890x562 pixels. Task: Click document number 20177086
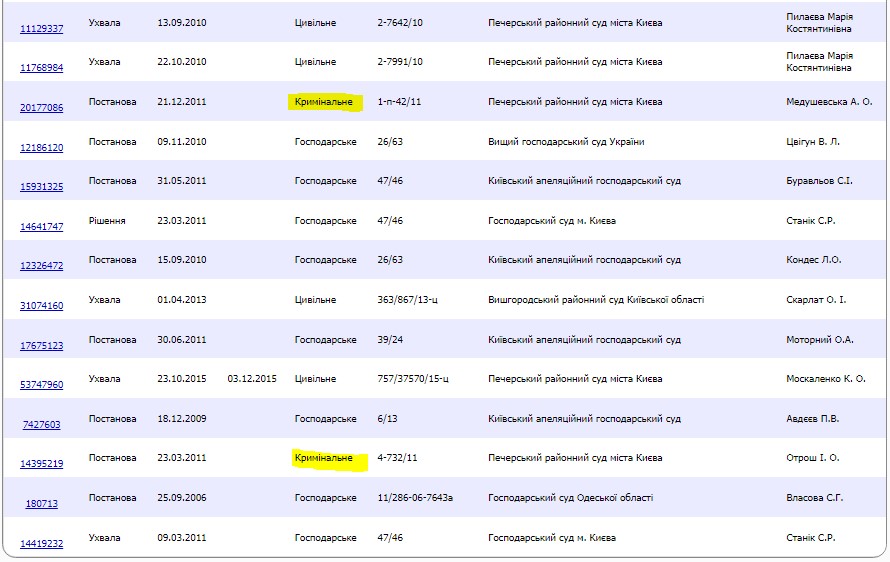tap(41, 108)
